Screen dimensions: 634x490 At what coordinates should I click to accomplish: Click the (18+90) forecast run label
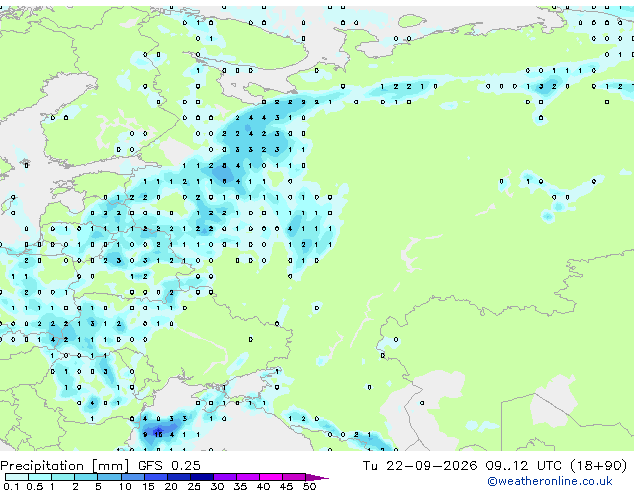pos(598,465)
